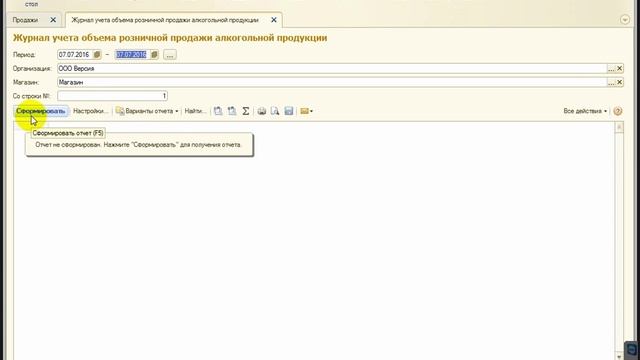The width and height of the screenshot is (640, 360).
Task: Click the Организация input field
Action: point(332,69)
